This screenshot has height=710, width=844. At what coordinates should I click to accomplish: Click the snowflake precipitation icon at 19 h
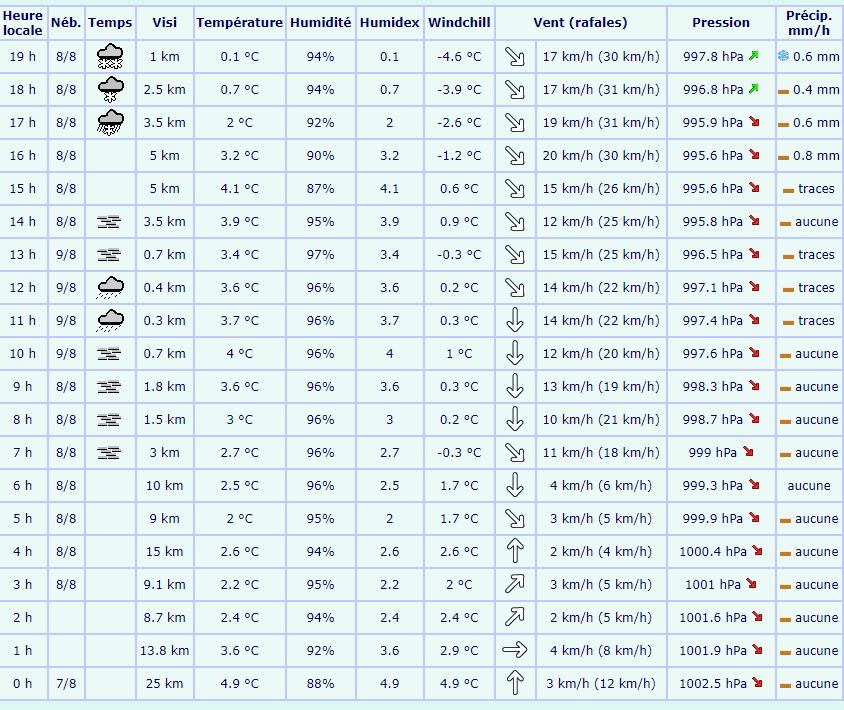click(x=783, y=57)
